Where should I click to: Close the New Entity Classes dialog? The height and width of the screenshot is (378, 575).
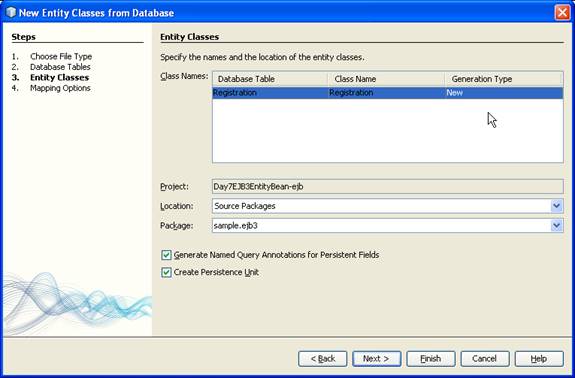tap(562, 12)
